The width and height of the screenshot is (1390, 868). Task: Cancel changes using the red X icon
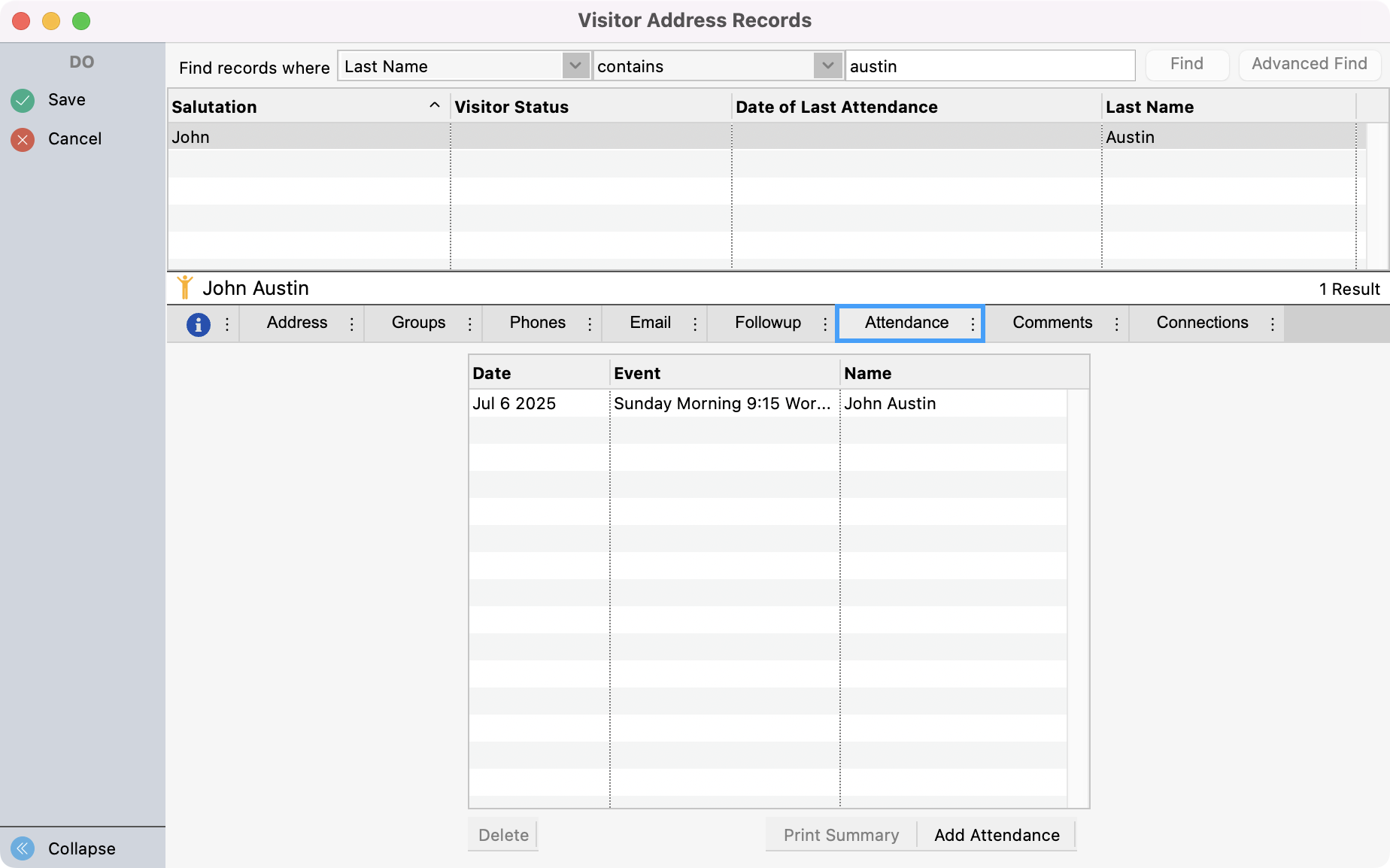(22, 138)
